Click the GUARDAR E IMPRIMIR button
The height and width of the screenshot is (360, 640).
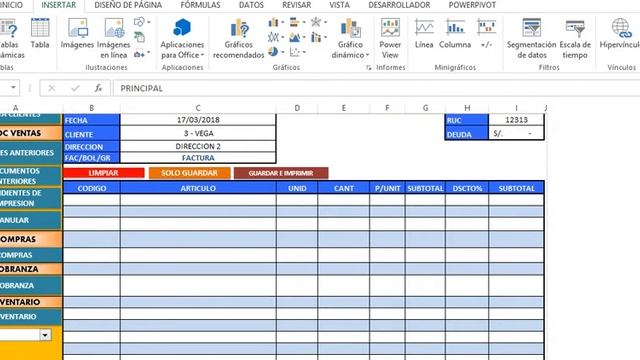281,173
